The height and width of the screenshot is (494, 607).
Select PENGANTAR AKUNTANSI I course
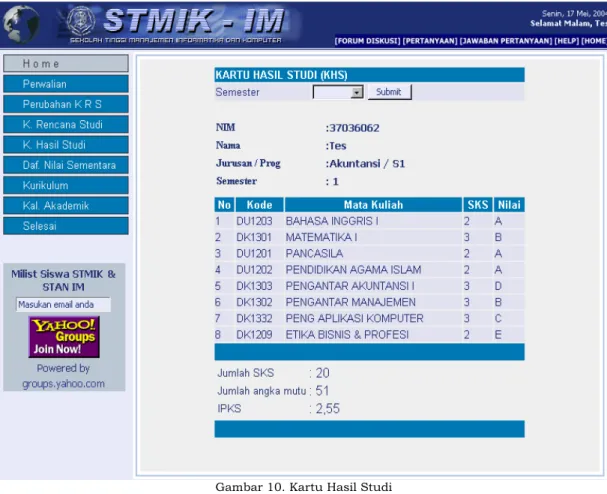pos(350,286)
